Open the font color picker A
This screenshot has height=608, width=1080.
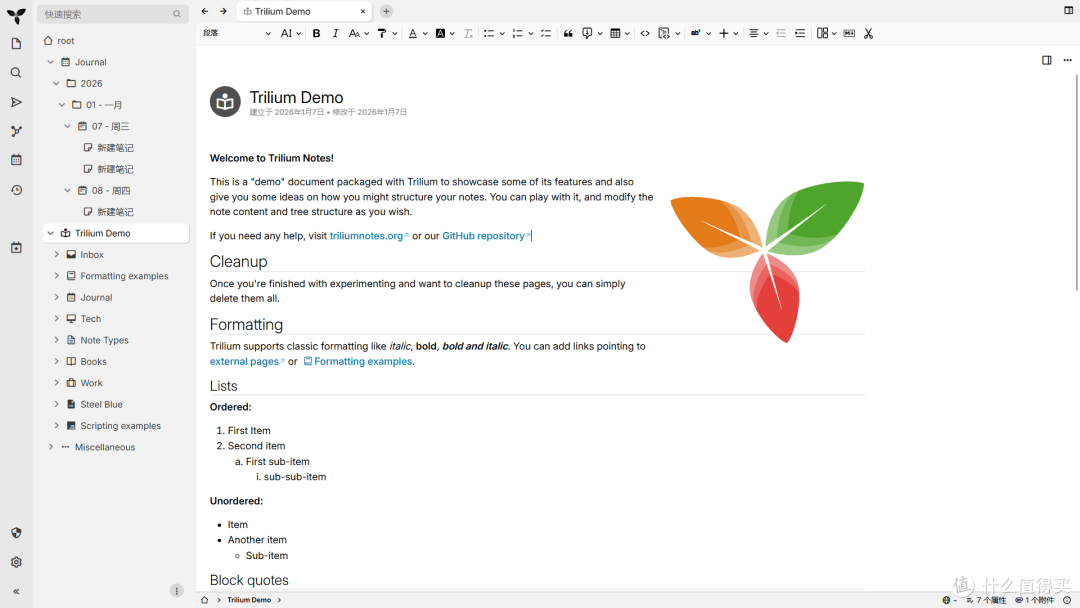click(413, 33)
